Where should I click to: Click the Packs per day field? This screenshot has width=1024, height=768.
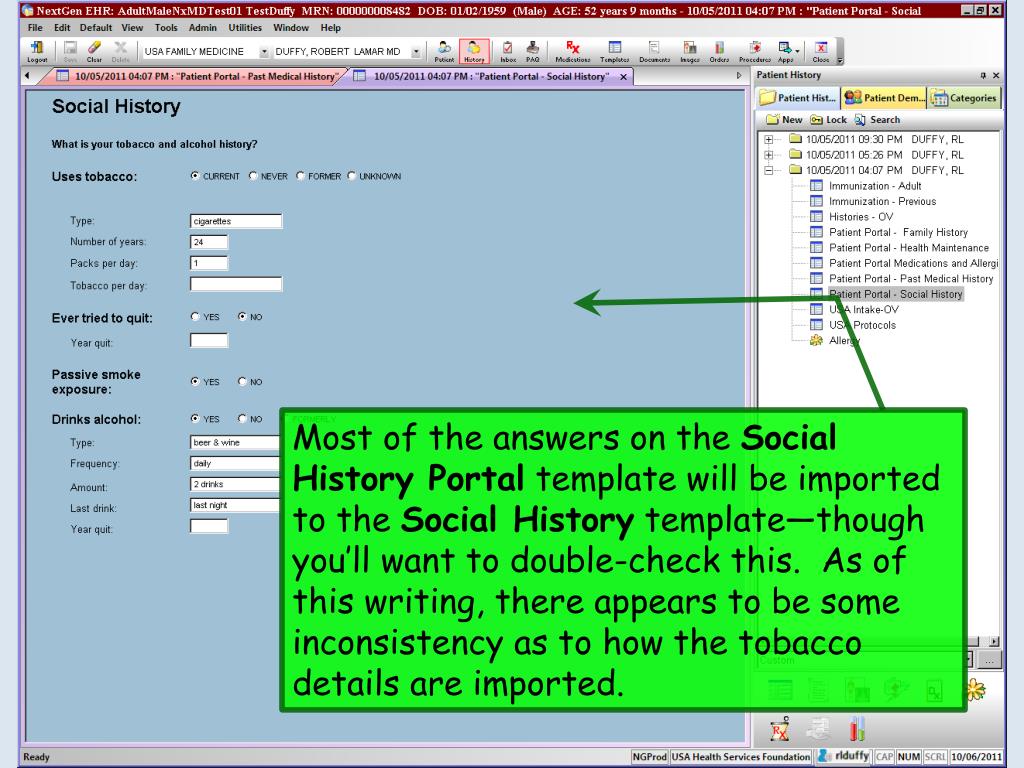click(x=209, y=263)
